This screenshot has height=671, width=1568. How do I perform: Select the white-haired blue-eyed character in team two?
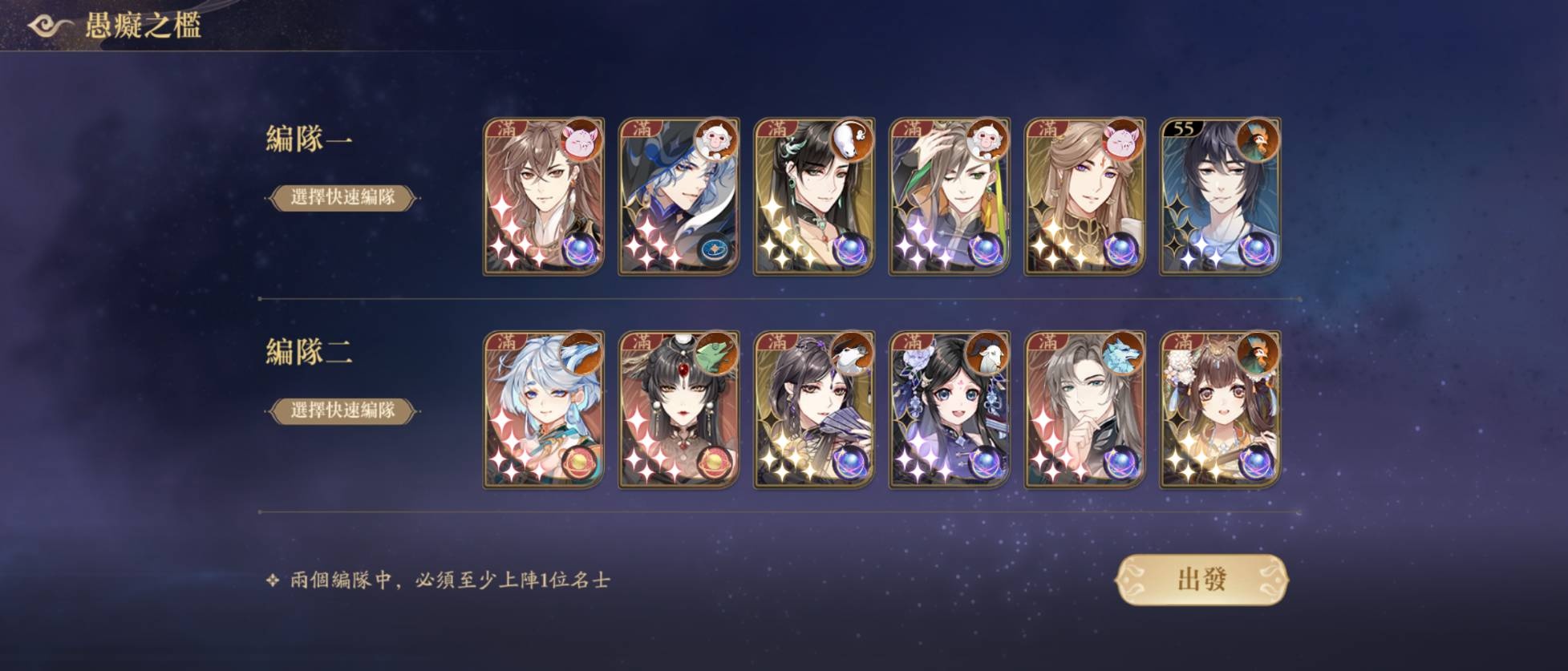click(x=543, y=410)
